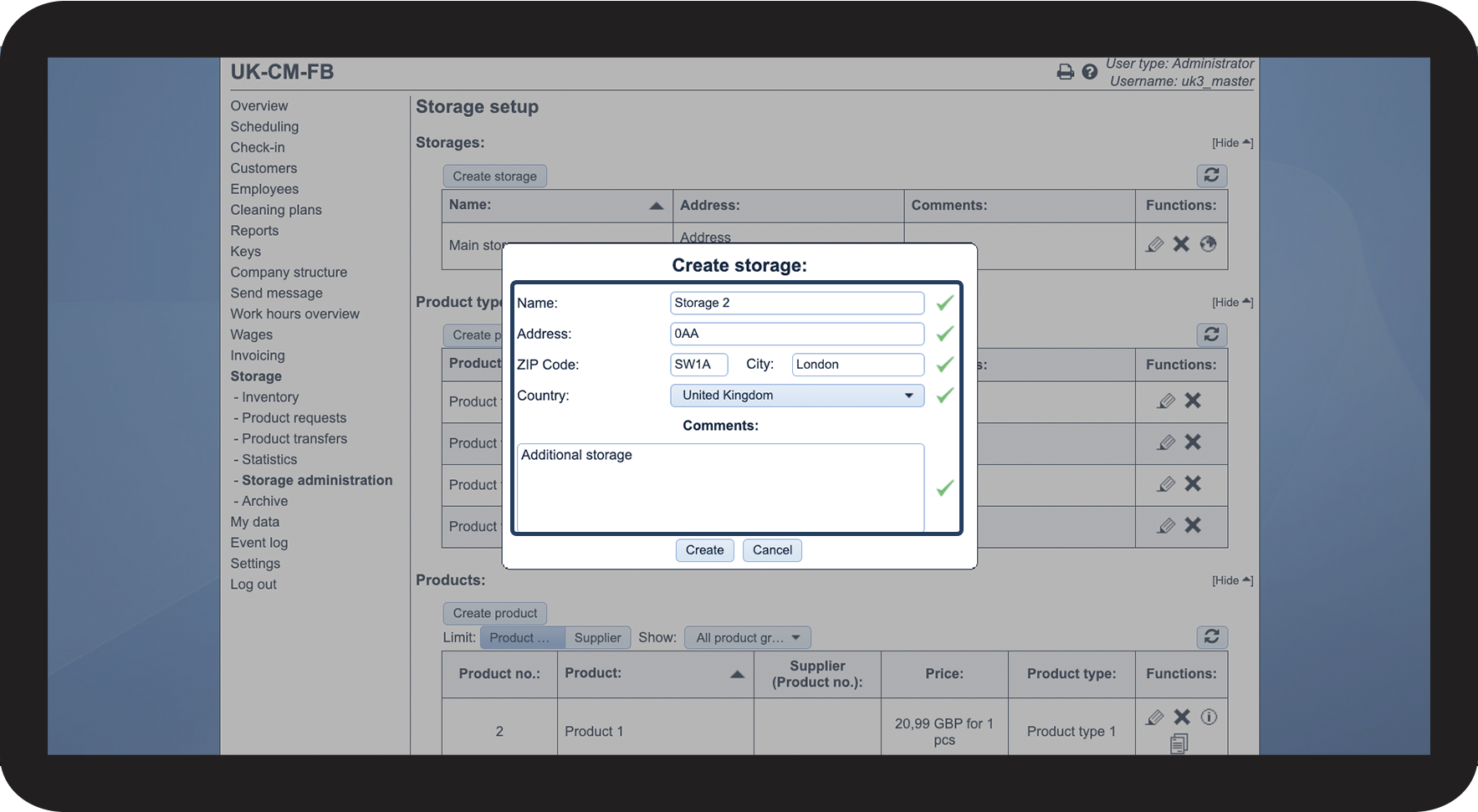Refresh the Storages table

point(1211,176)
